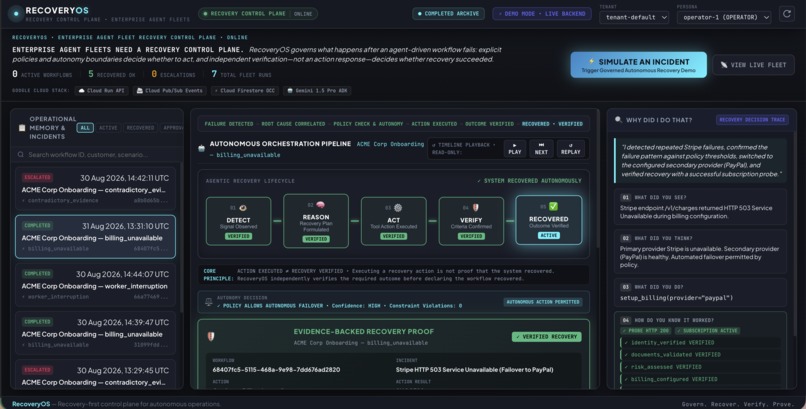
Task: Click the PROBE HTTP 200 badge
Action: point(646,330)
